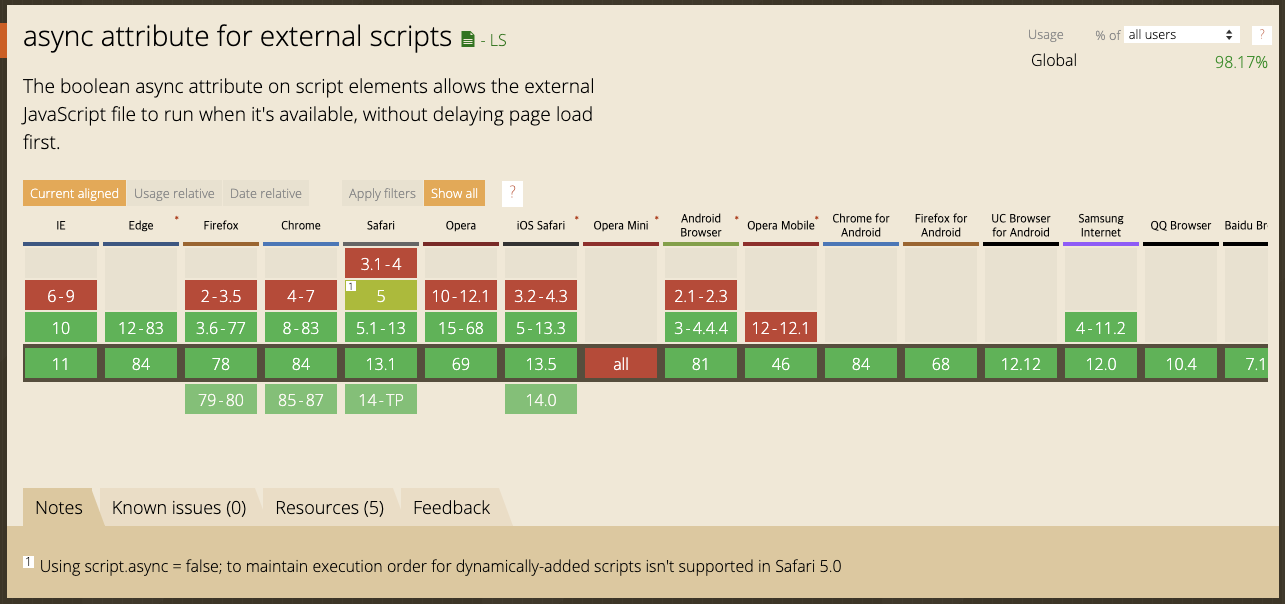The height and width of the screenshot is (604, 1285).
Task: Click the Opera 15-68 cell
Action: 461,328
